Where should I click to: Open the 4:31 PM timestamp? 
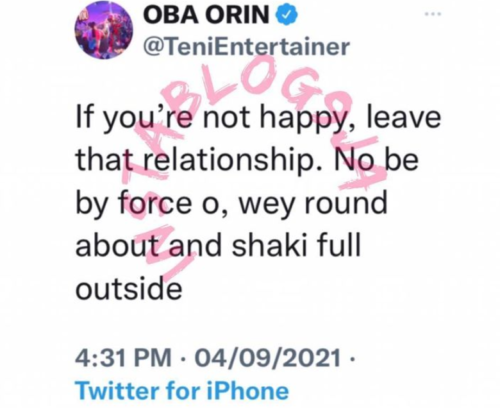(x=123, y=358)
